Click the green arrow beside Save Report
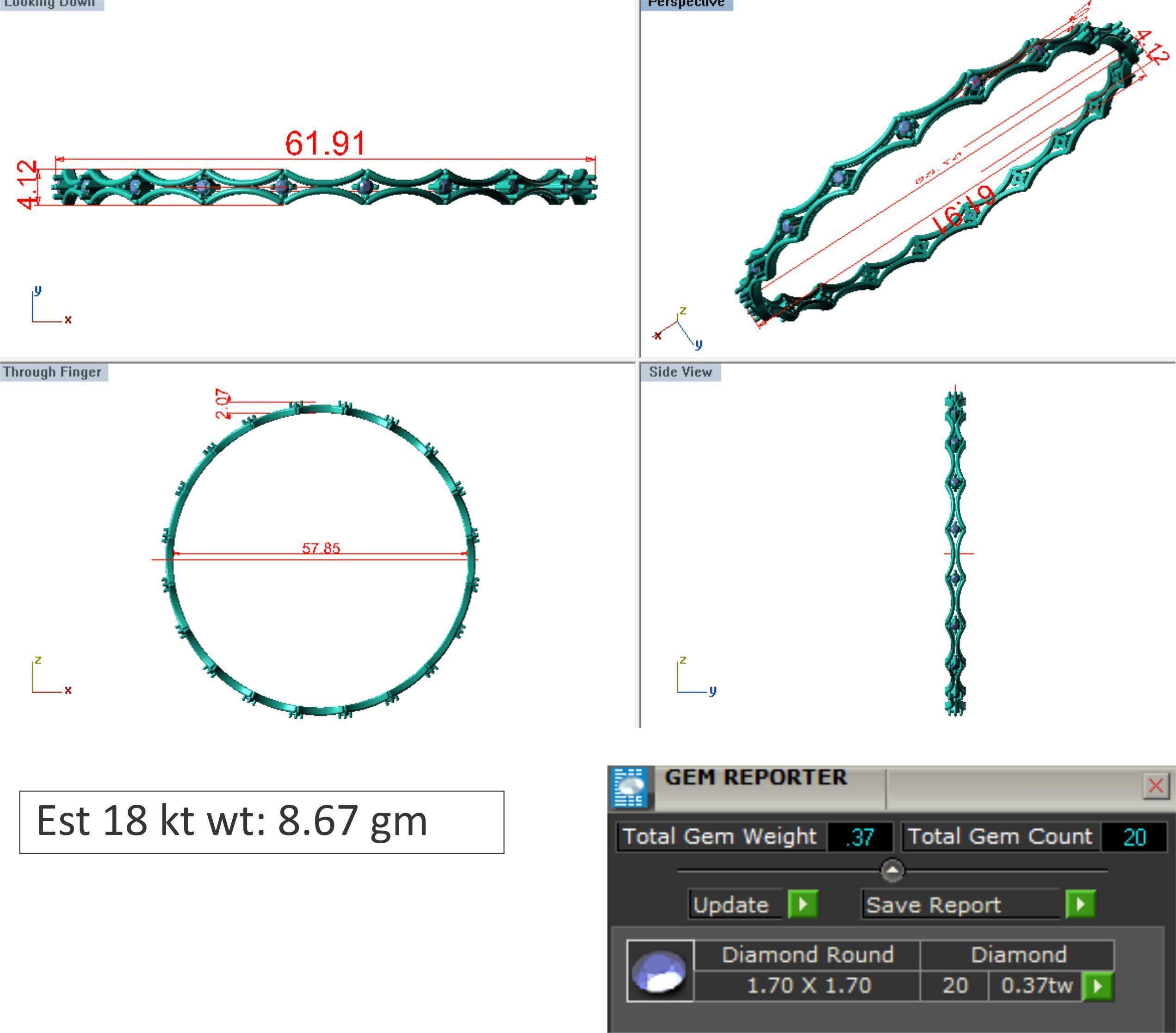 tap(1081, 904)
